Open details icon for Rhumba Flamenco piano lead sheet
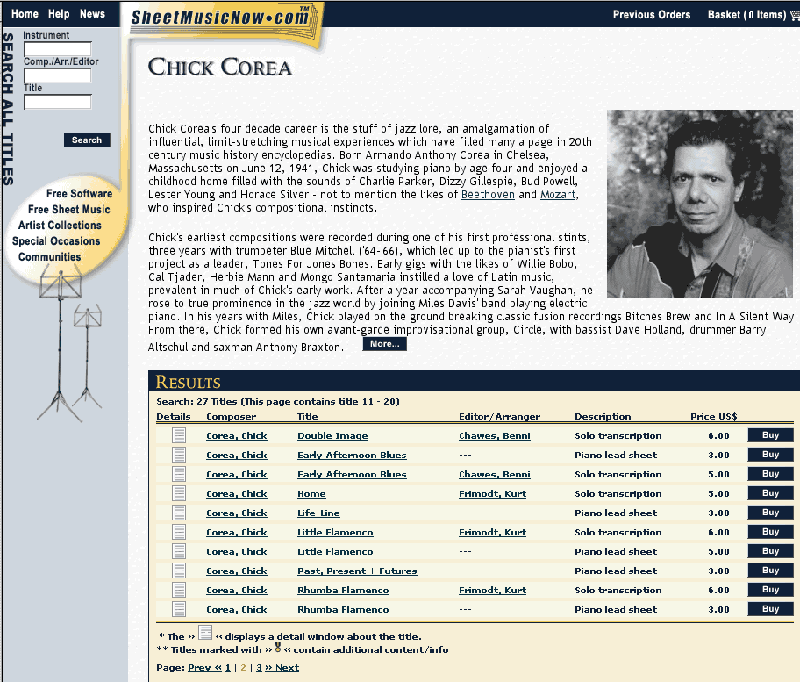Viewport: 800px width, 682px height. tap(179, 609)
